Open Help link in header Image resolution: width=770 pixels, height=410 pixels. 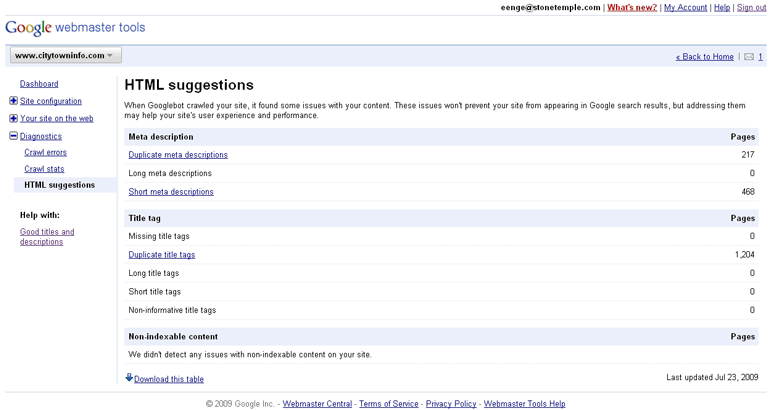tap(721, 7)
